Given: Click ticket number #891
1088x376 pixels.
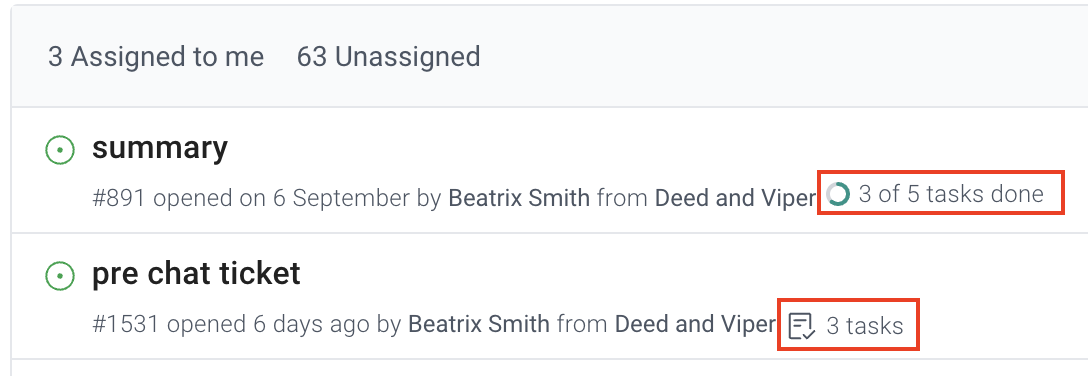Looking at the screenshot, I should (x=119, y=198).
